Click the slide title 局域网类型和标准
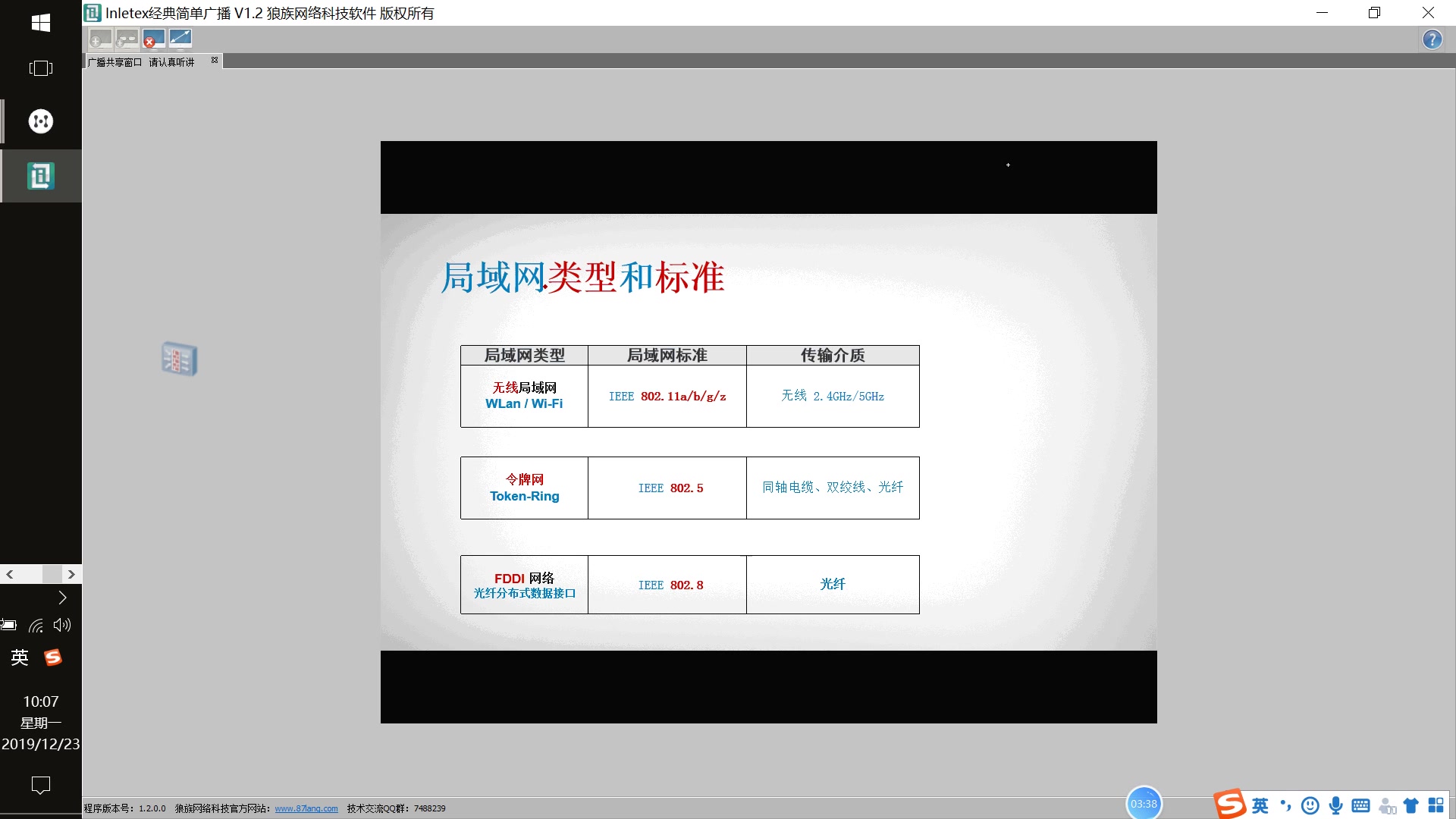Viewport: 1456px width, 819px height. coord(582,278)
